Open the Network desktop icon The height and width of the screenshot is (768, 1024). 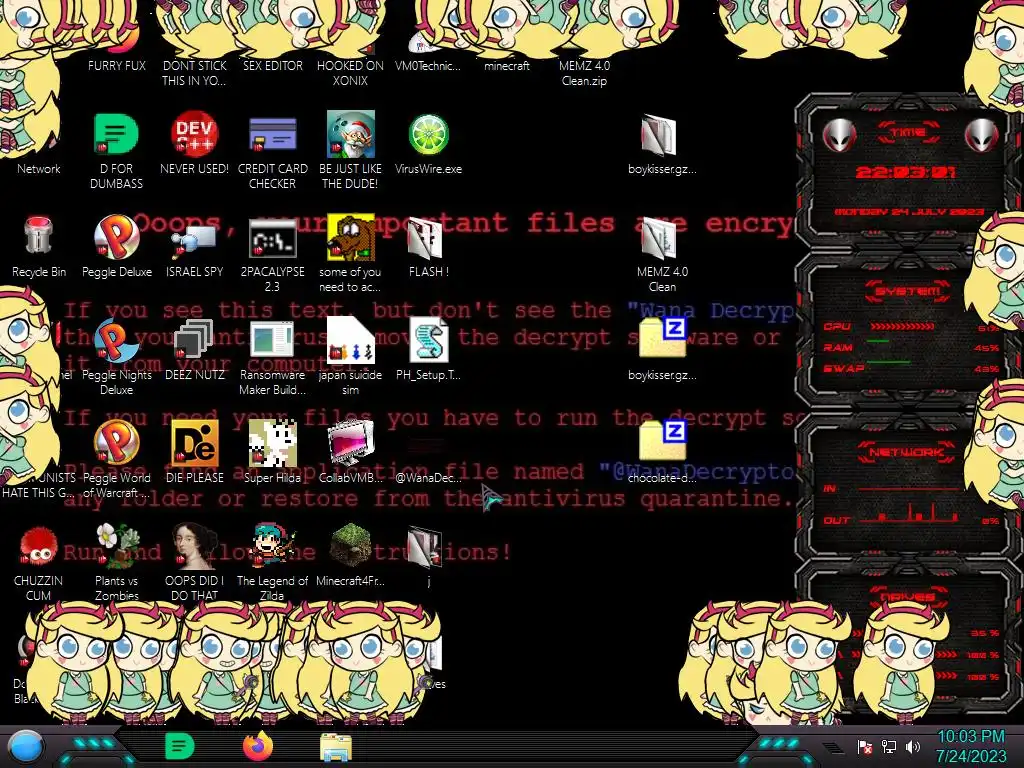tap(39, 168)
